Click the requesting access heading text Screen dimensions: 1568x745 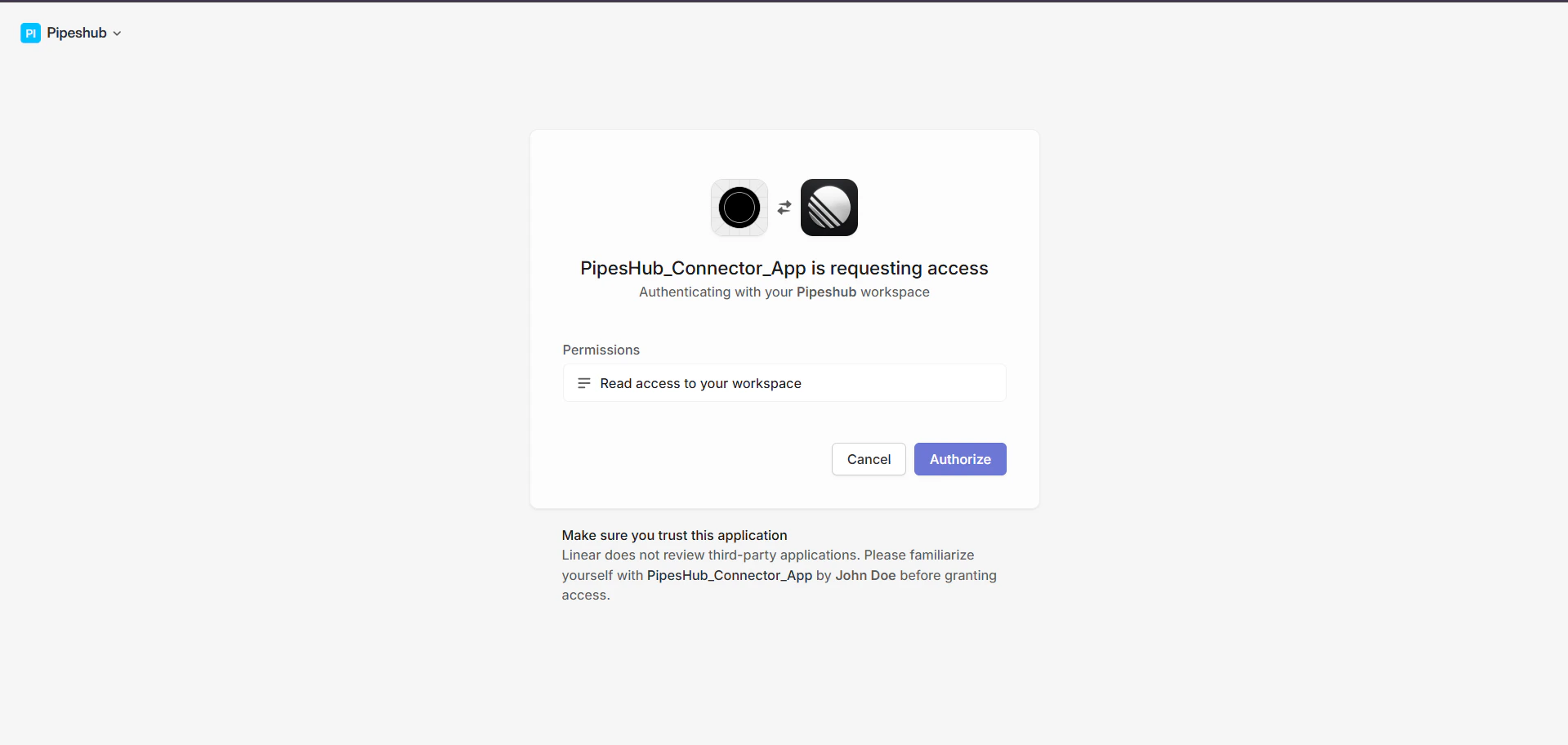(784, 268)
